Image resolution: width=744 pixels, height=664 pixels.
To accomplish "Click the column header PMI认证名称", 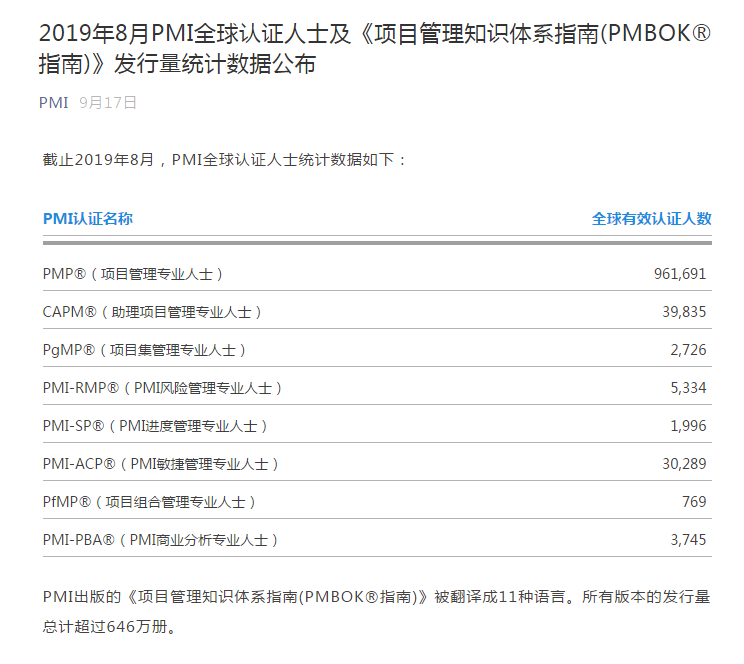I will pos(88,218).
